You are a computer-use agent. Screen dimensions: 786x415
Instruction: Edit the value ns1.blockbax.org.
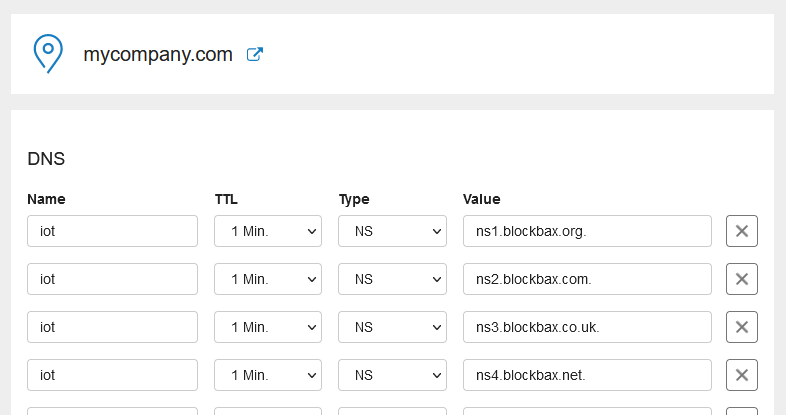[x=587, y=231]
